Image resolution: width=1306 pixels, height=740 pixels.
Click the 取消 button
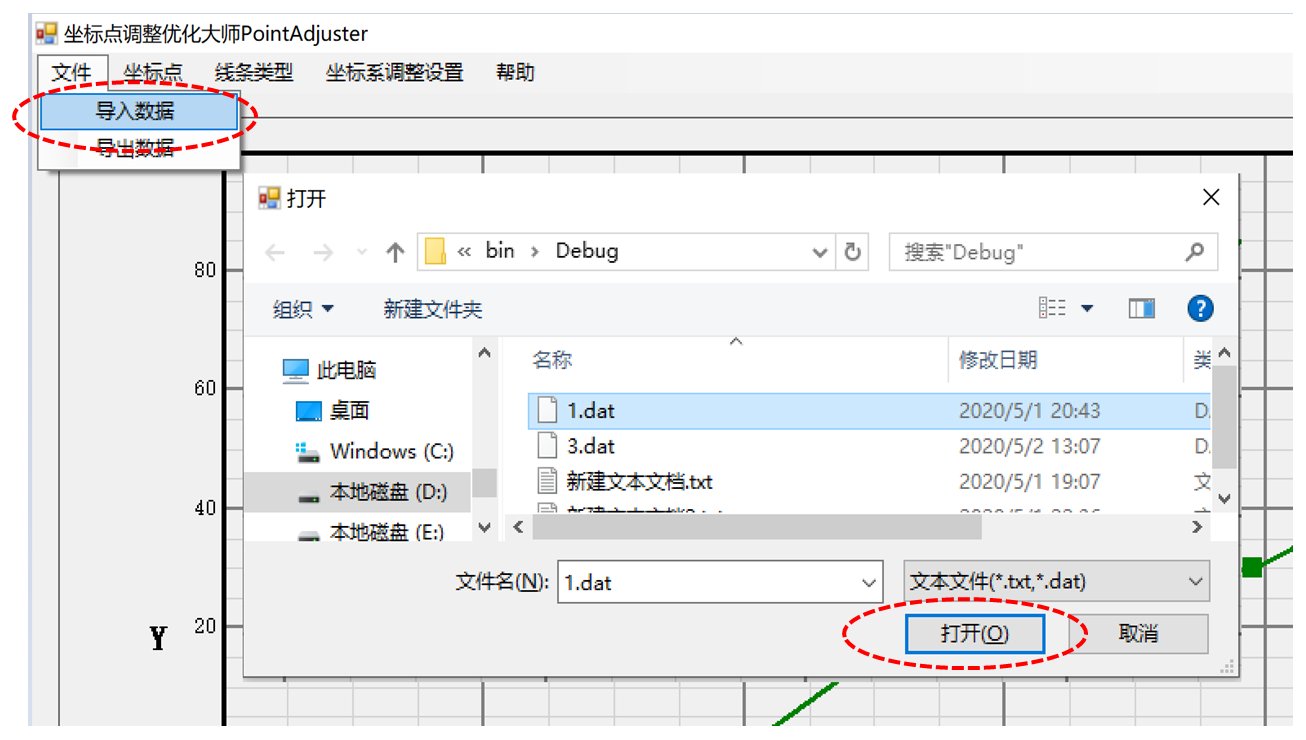click(x=1138, y=634)
